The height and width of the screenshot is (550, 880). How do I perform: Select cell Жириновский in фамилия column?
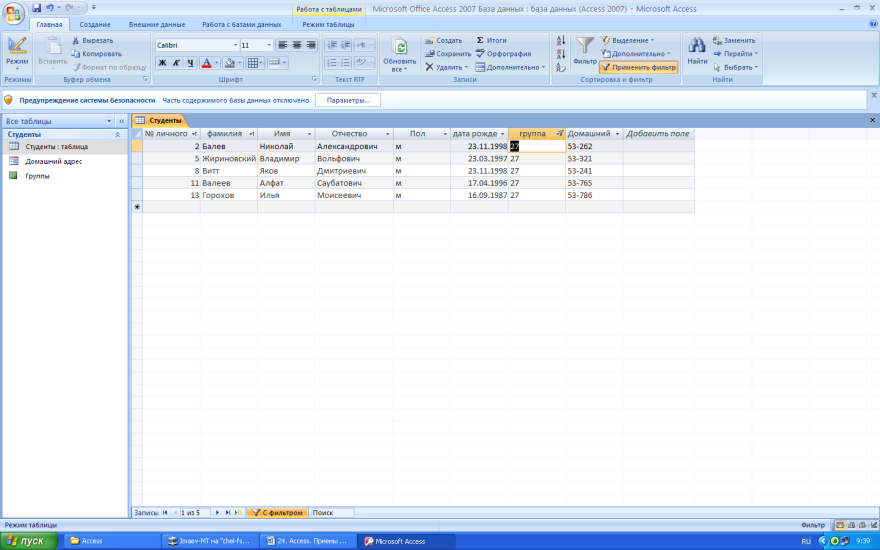[x=229, y=159]
